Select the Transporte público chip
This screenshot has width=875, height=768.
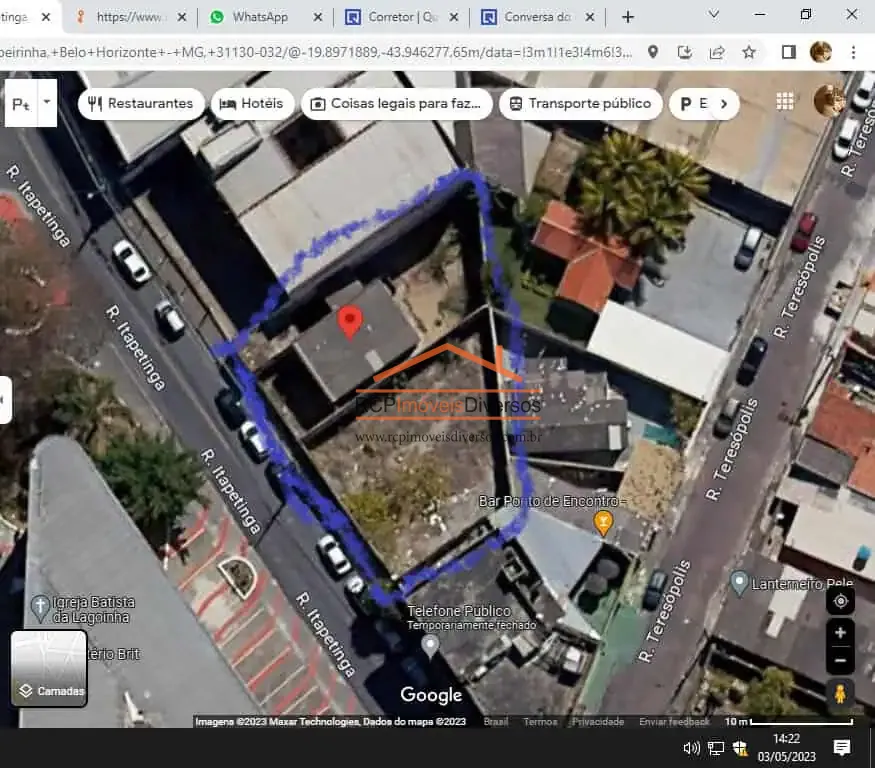pyautogui.click(x=580, y=104)
